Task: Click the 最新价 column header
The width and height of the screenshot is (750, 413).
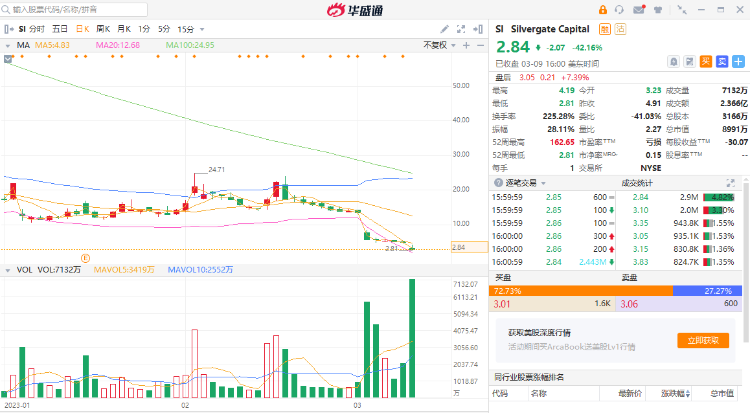Action: point(630,393)
